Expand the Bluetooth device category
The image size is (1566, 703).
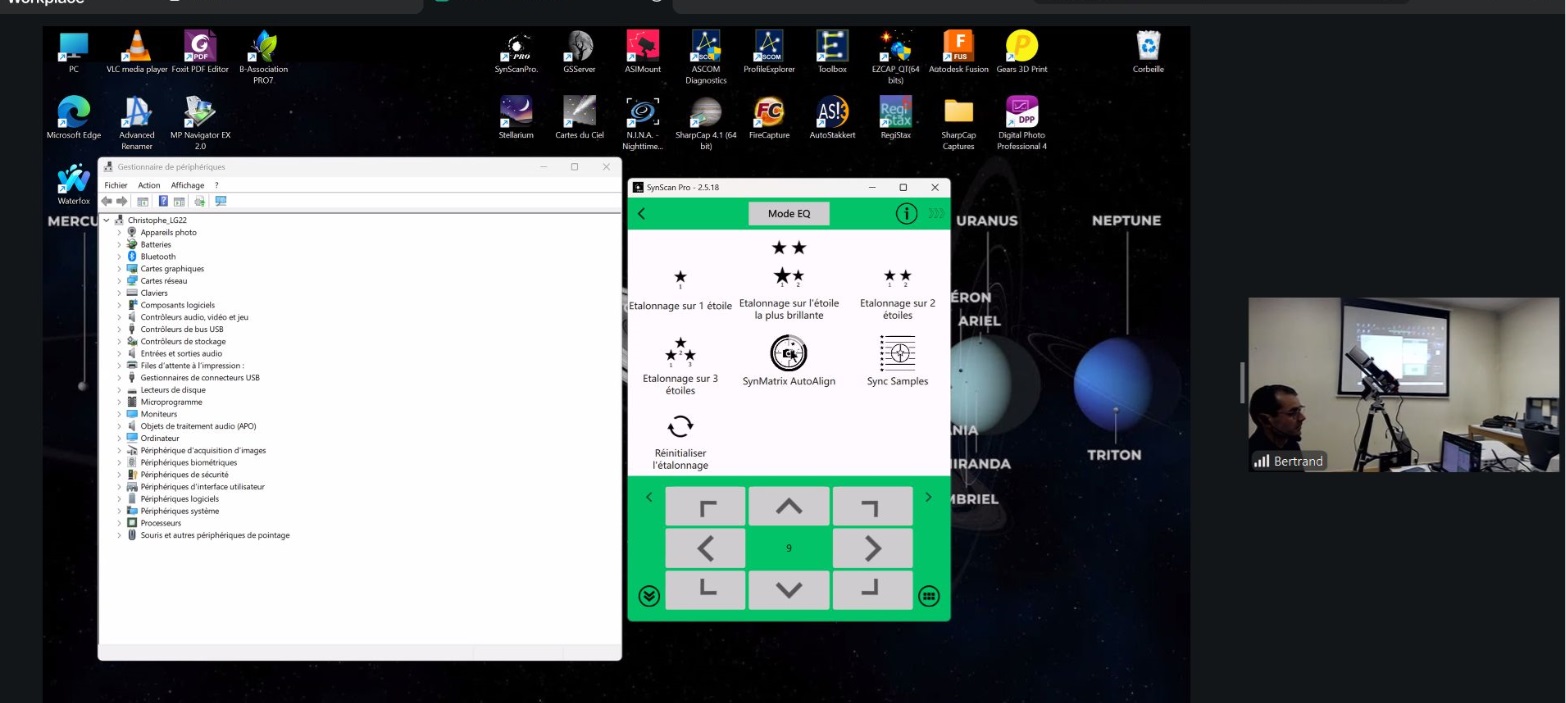(x=119, y=257)
